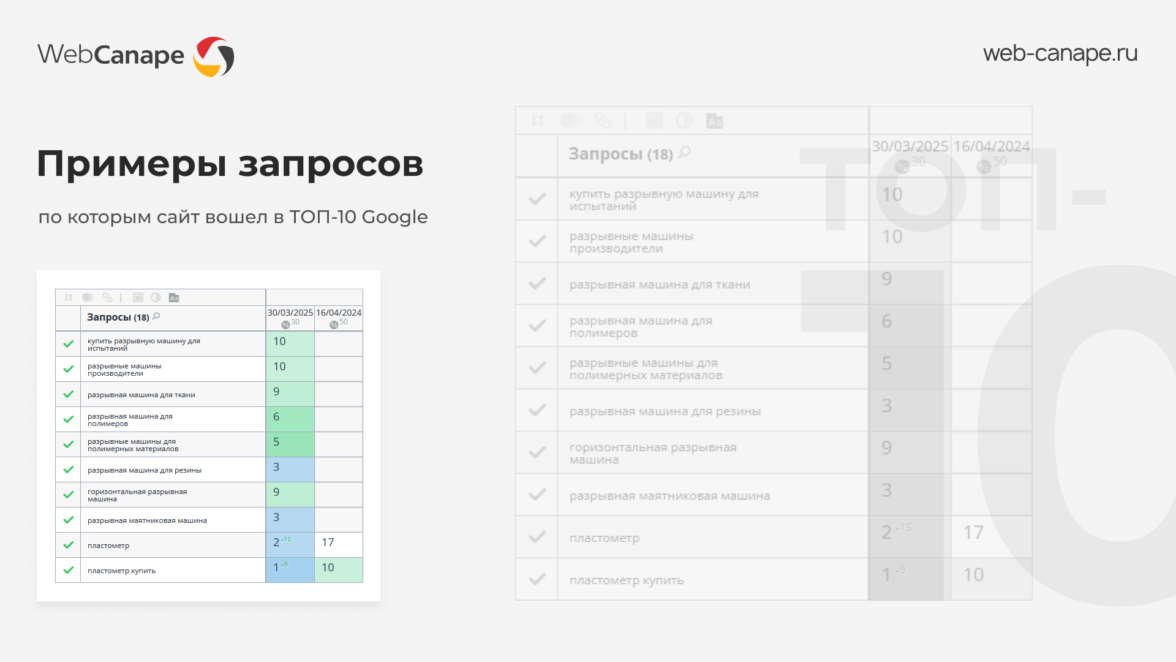Select query пластометр купить in small table

[x=122, y=571]
